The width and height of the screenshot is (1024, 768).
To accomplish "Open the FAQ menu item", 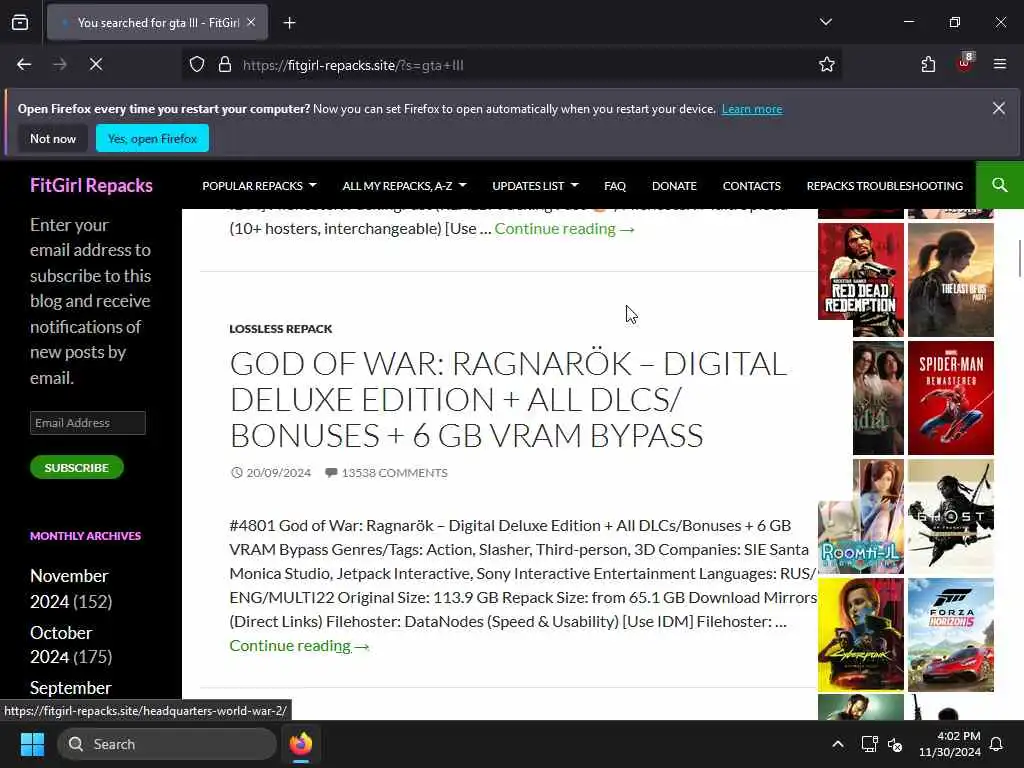I will (x=615, y=186).
